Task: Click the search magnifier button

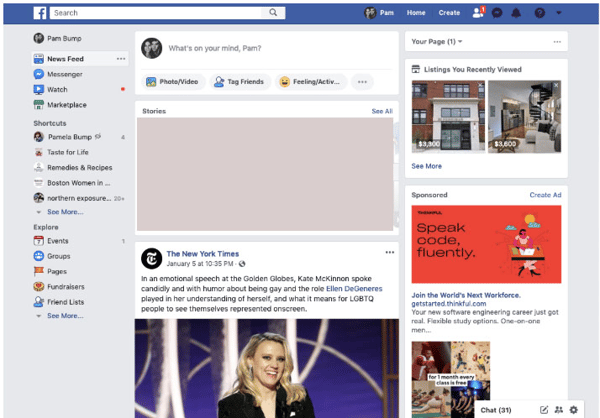Action: pyautogui.click(x=274, y=13)
